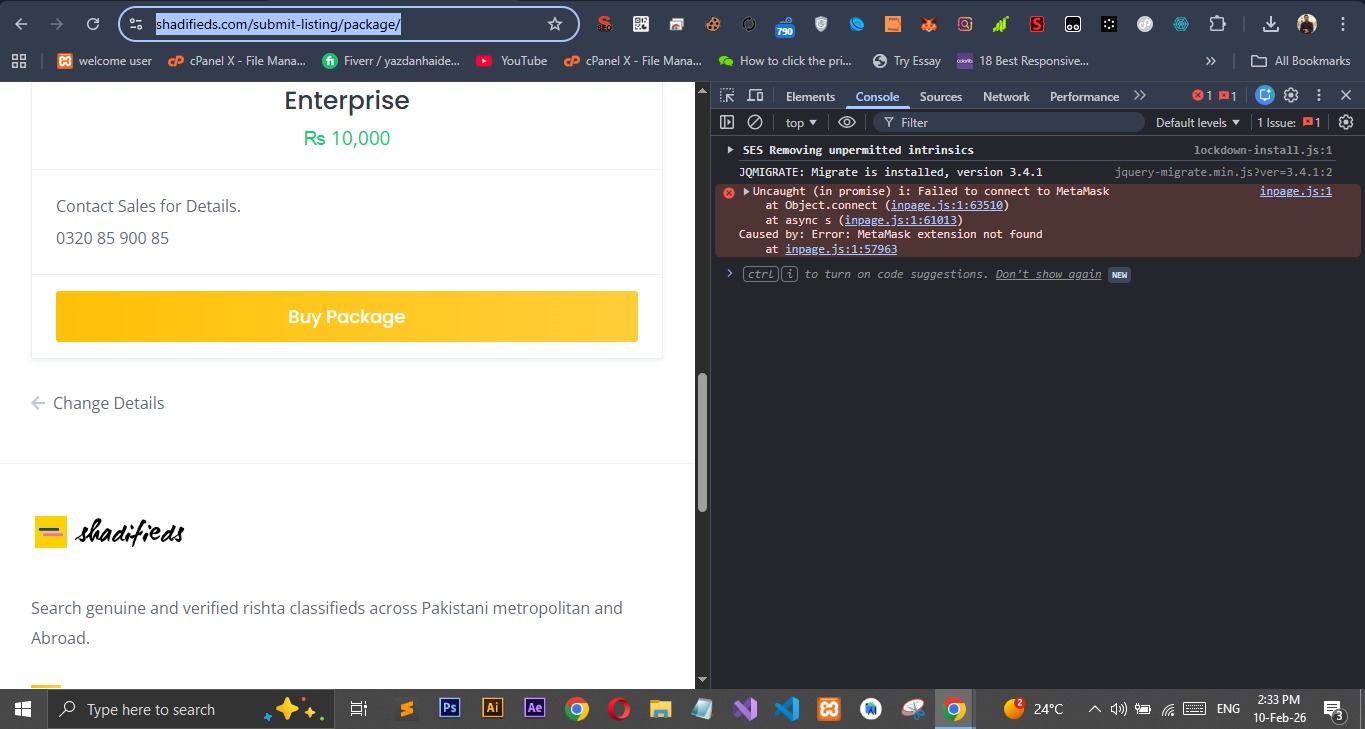Open the Default levels dropdown
Image resolution: width=1365 pixels, height=729 pixels.
pyautogui.click(x=1197, y=122)
